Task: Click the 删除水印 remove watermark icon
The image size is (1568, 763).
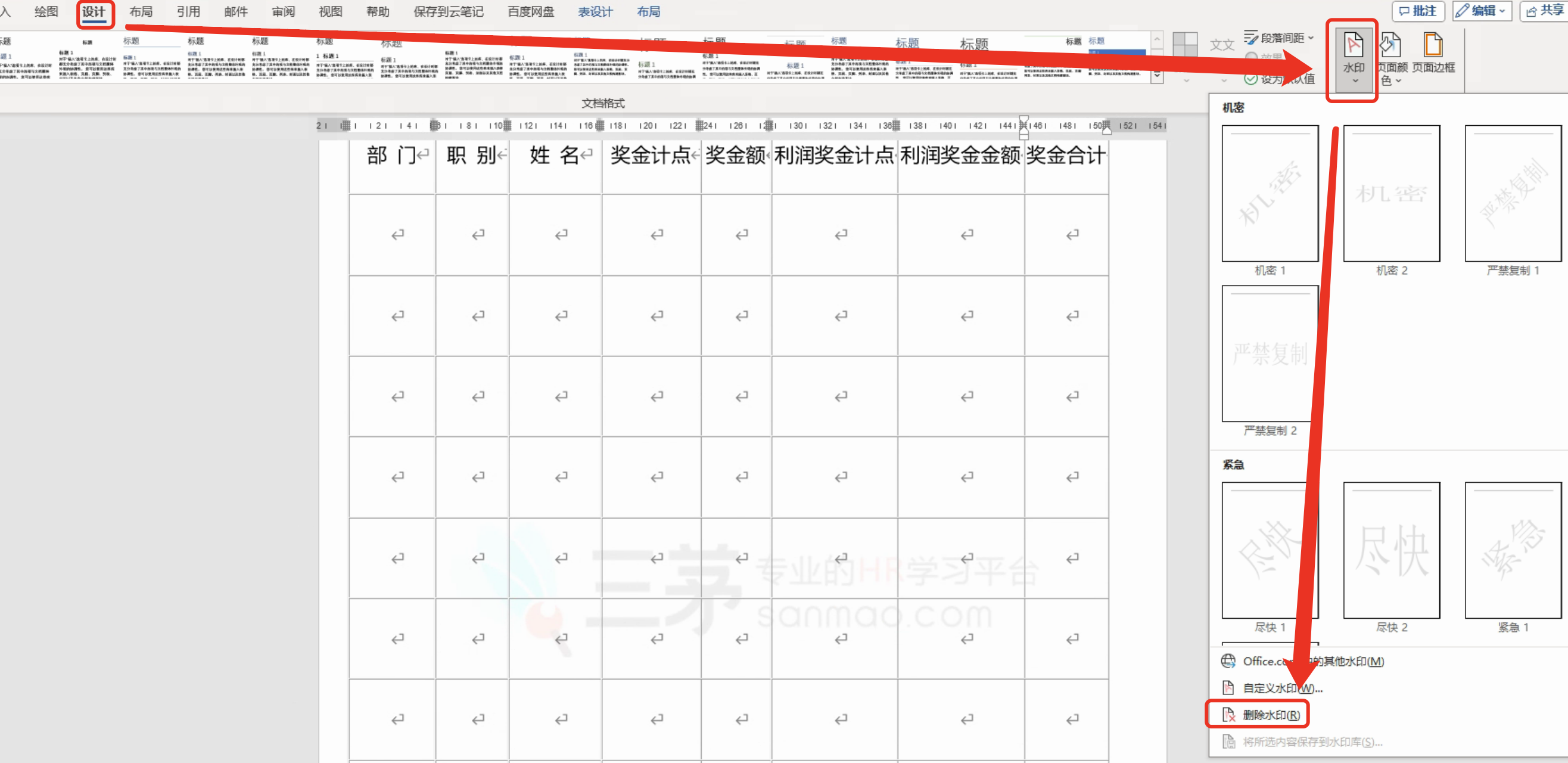Action: point(1227,714)
